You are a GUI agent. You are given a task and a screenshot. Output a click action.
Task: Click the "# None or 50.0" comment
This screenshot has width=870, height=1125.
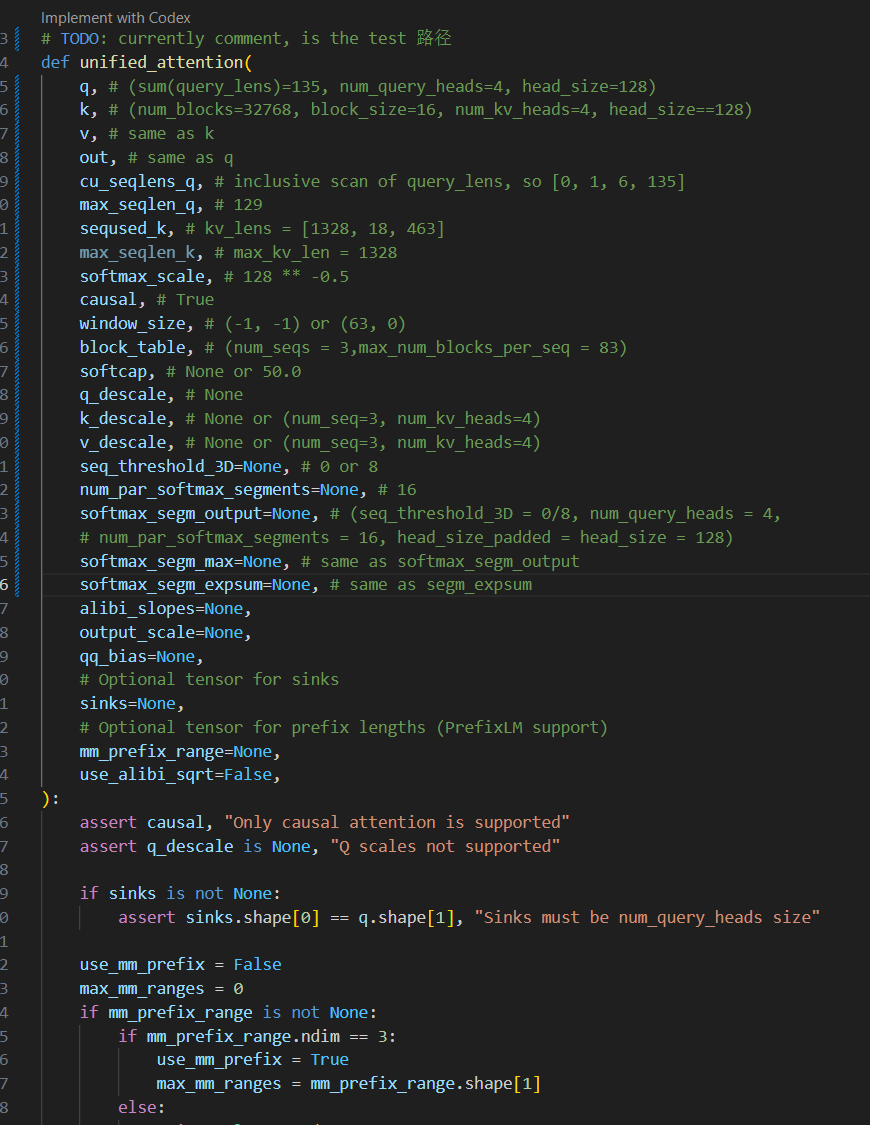point(233,372)
